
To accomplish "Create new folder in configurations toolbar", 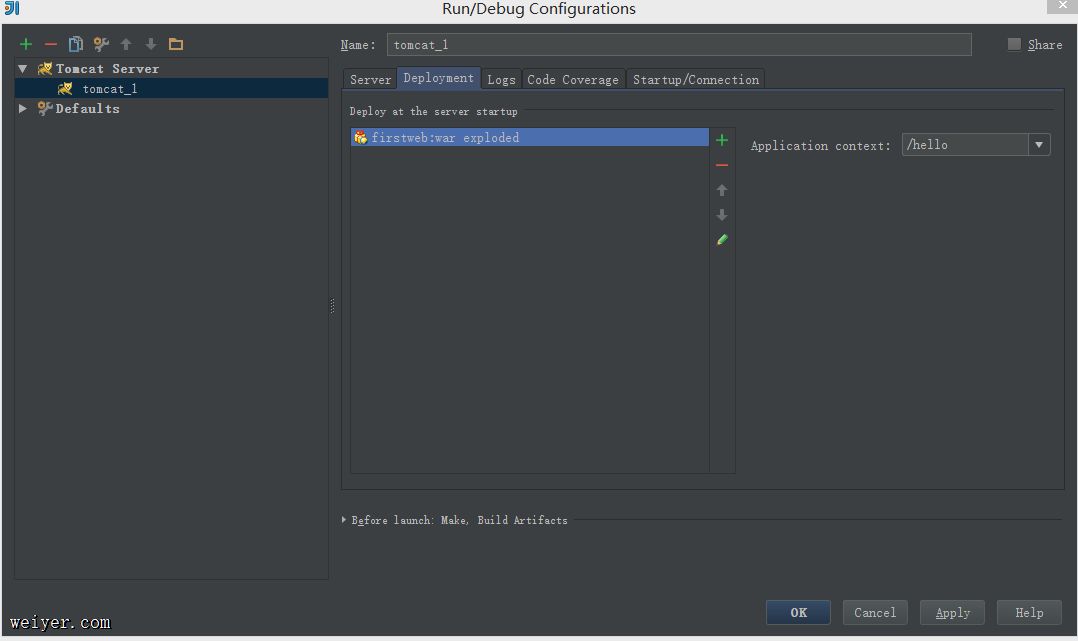I will tap(176, 44).
